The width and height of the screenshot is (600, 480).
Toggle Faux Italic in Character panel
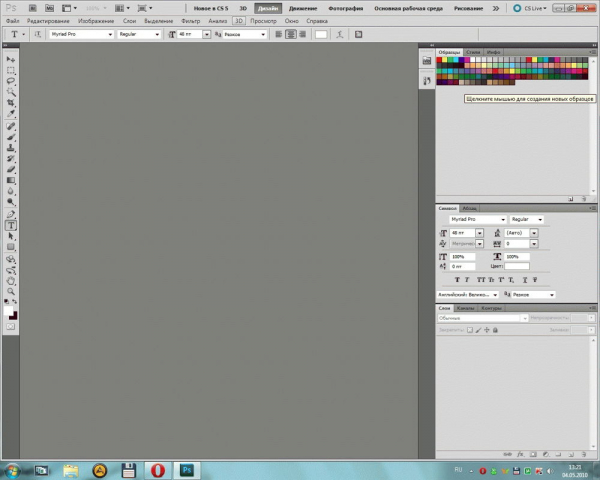467,280
